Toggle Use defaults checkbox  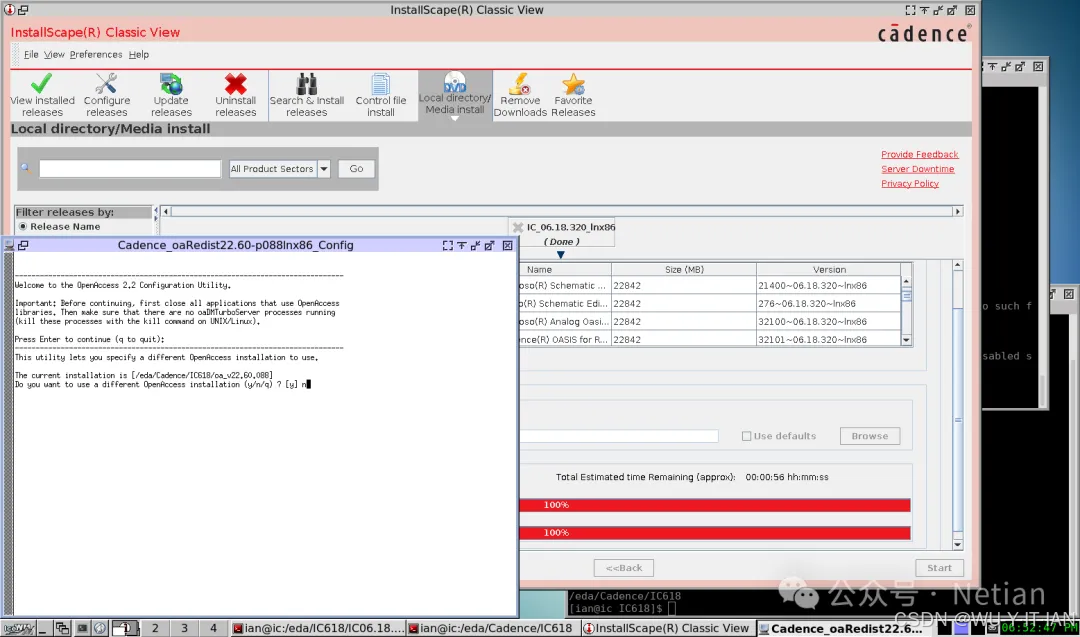(746, 436)
